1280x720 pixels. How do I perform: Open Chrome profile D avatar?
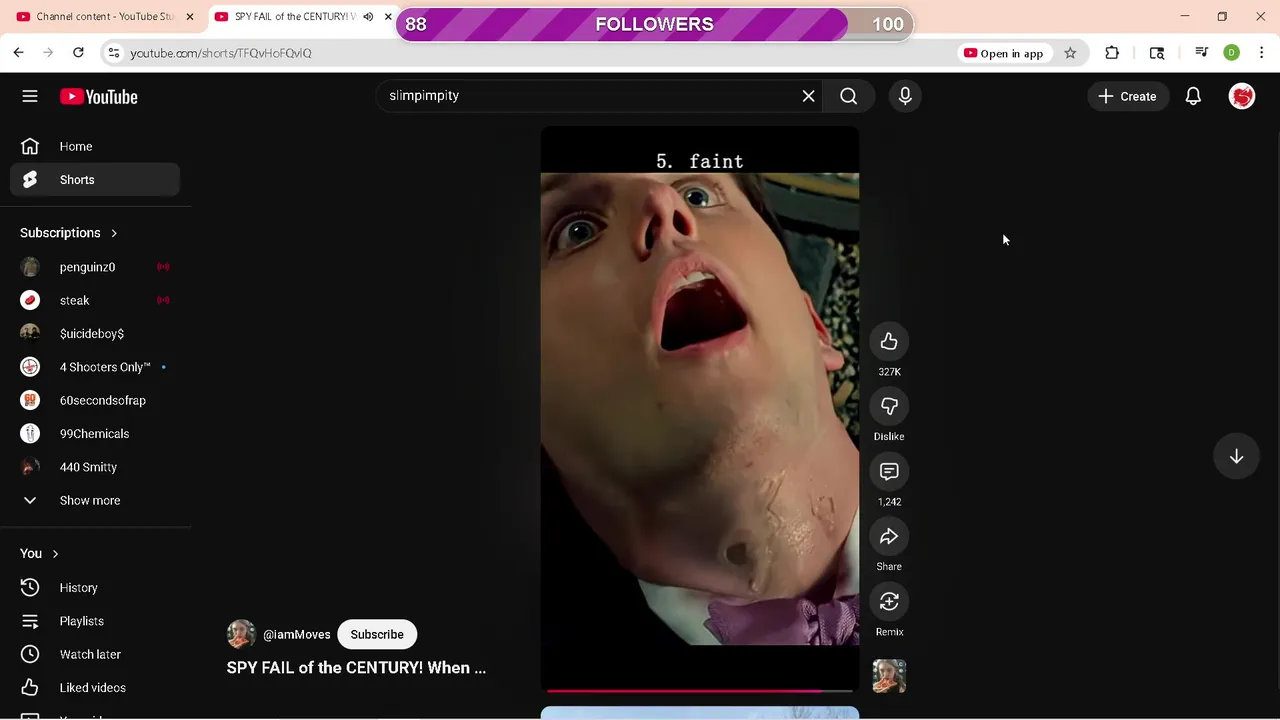[1232, 53]
